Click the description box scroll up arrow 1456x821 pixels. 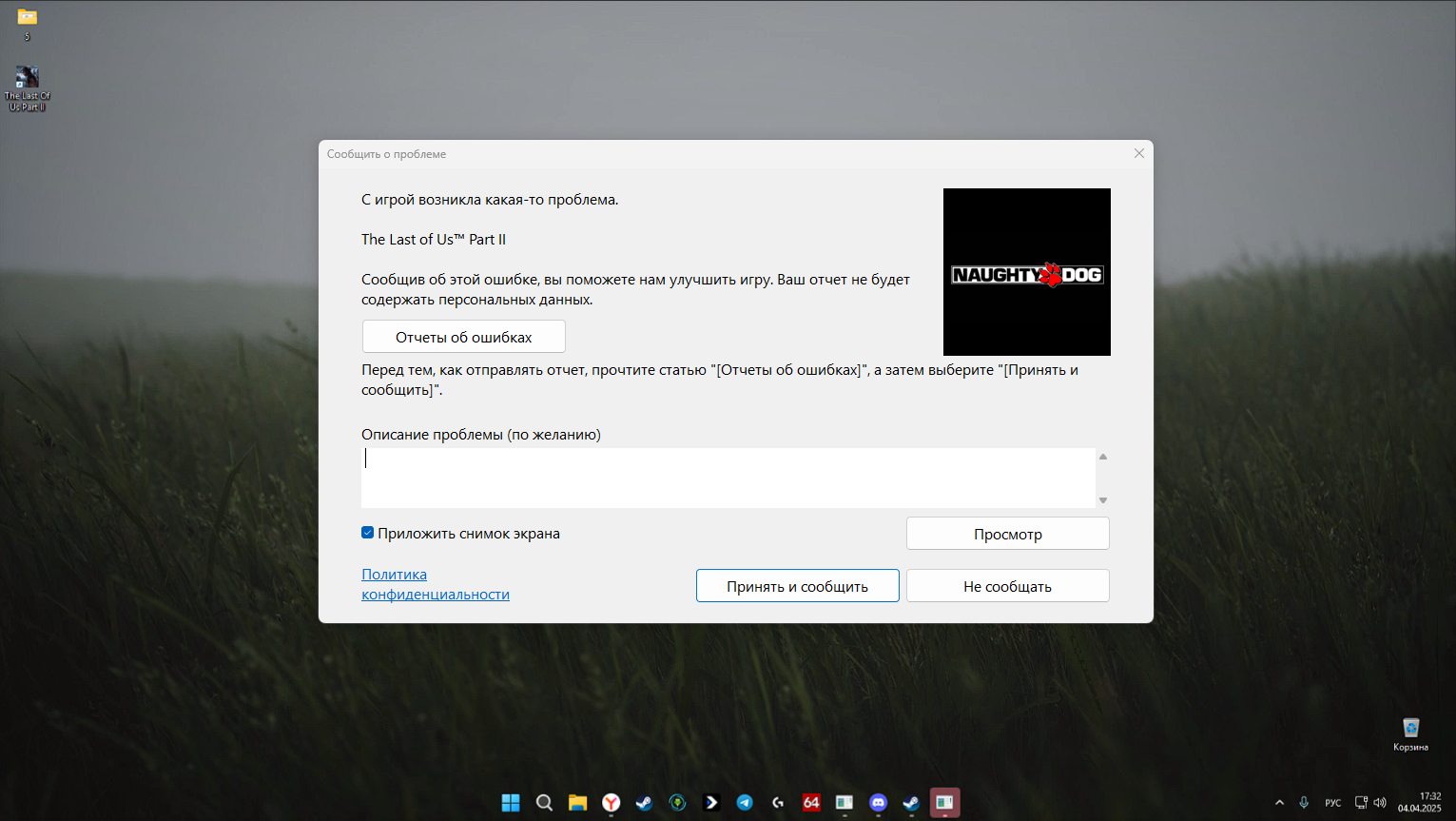click(1103, 457)
